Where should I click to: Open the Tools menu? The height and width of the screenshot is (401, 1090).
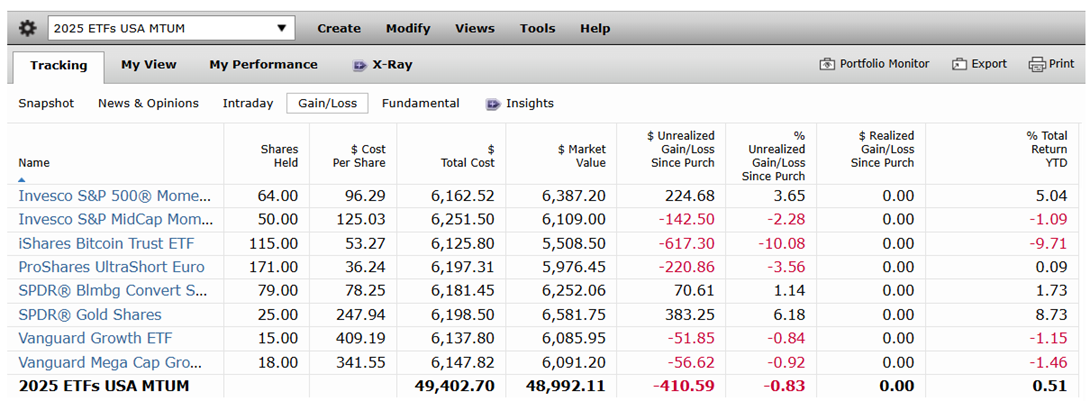(x=537, y=28)
